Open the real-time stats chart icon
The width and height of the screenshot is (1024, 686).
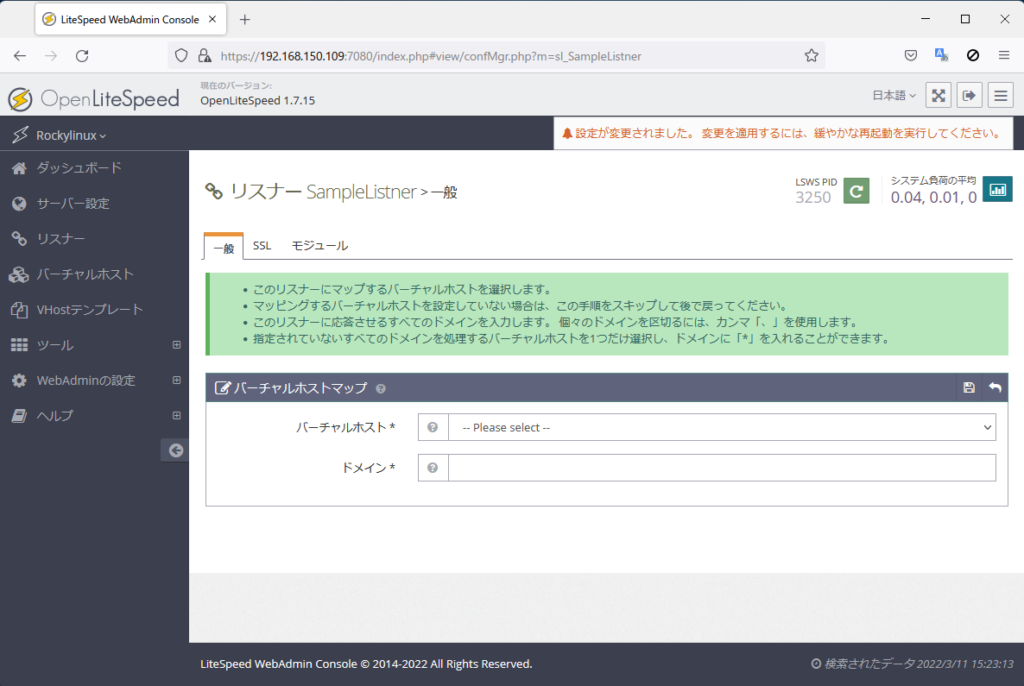[997, 189]
